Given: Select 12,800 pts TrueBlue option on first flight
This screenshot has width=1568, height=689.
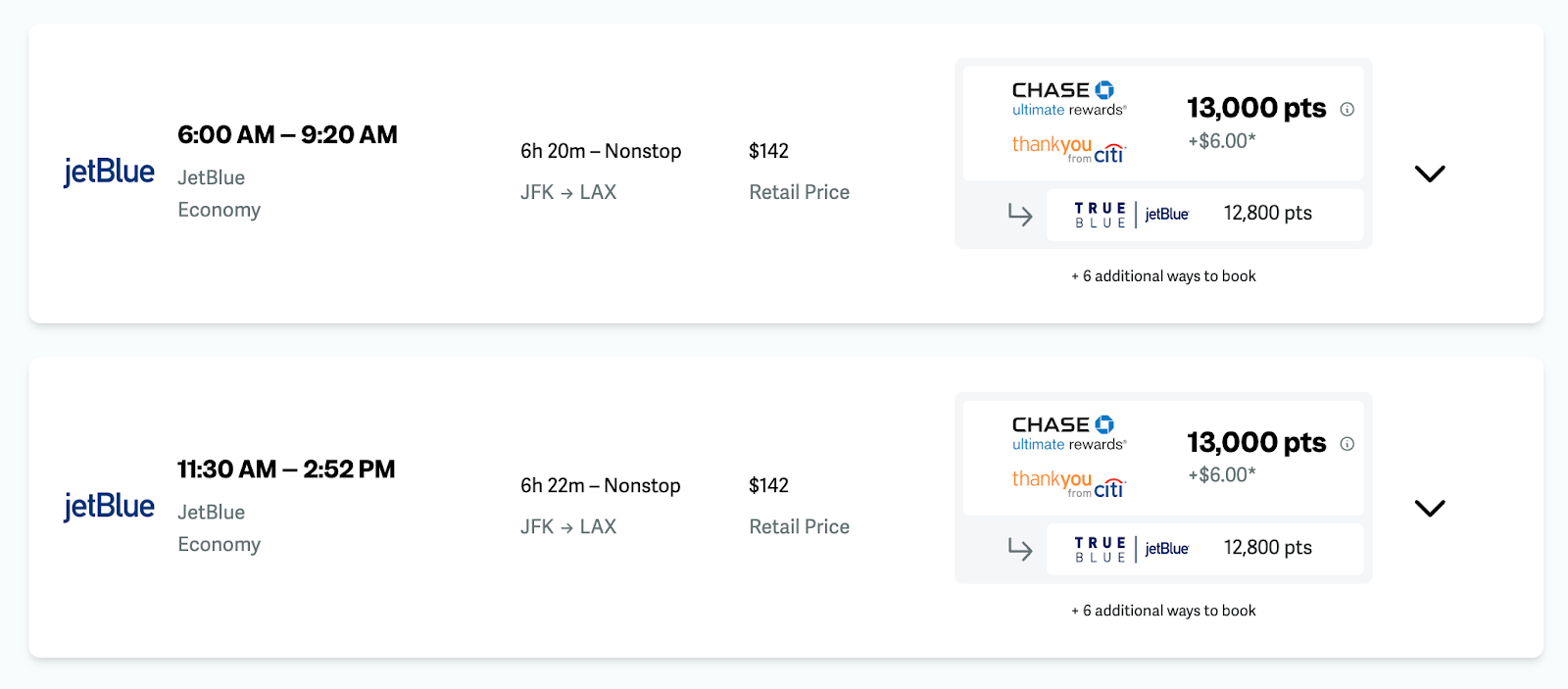Looking at the screenshot, I should point(1267,214).
